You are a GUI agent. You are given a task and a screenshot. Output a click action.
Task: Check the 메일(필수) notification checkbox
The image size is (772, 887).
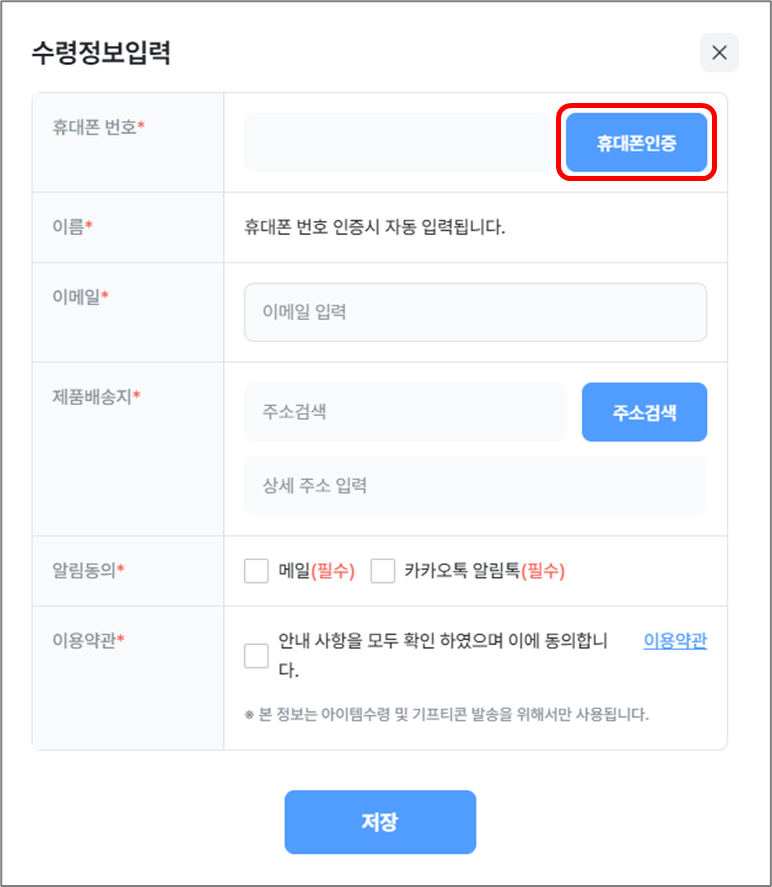click(x=256, y=571)
